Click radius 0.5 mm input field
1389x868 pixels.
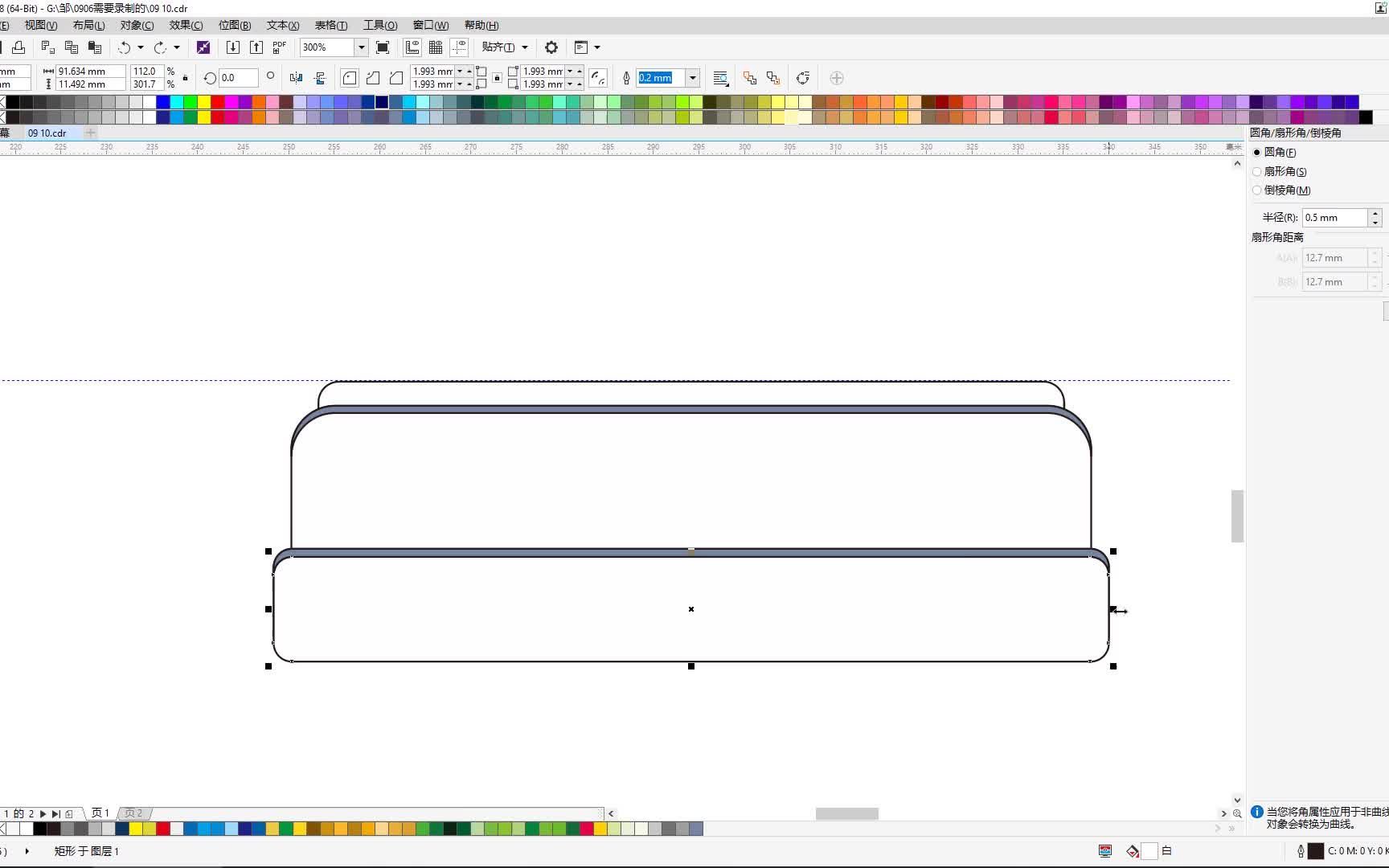(1335, 218)
